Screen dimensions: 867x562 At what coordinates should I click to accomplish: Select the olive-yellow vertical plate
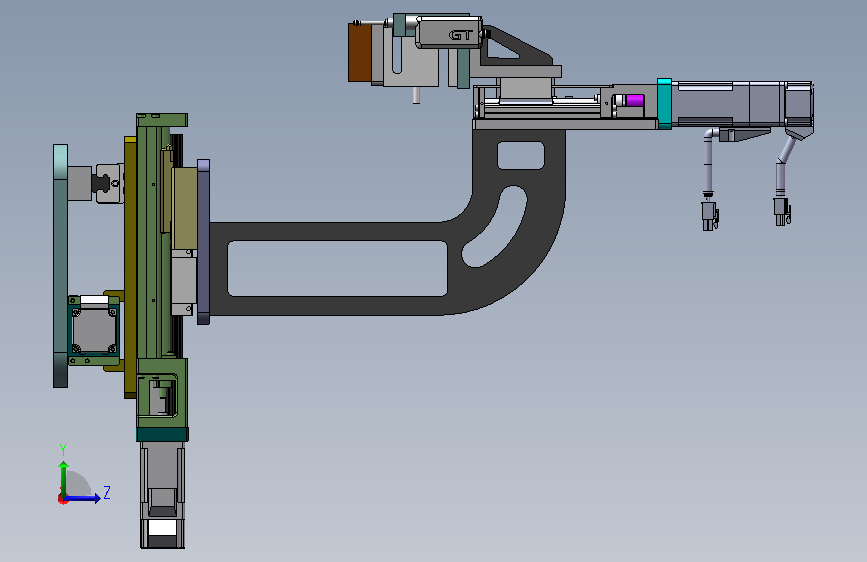130,267
